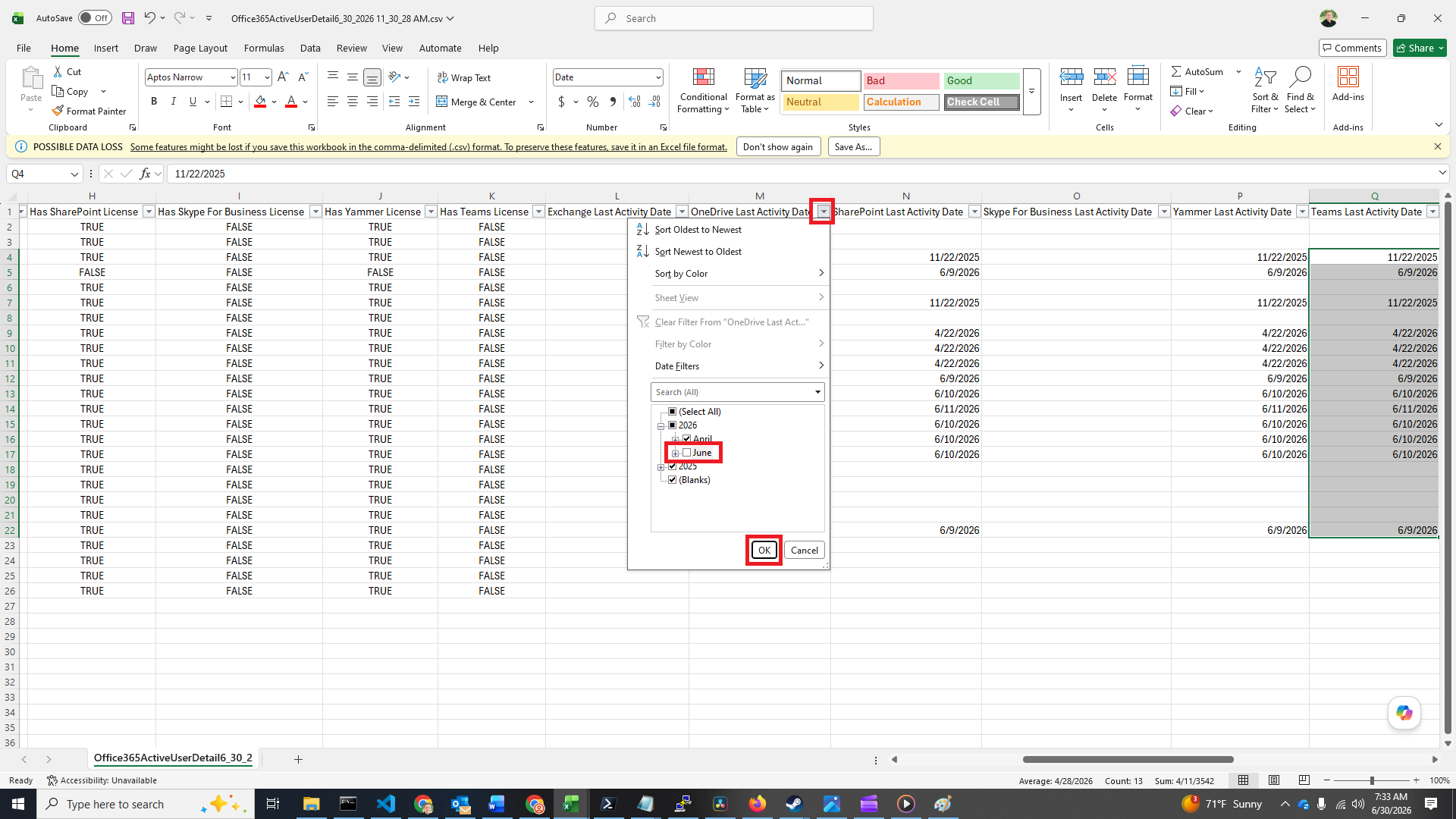Select Sort Oldest to Newest
This screenshot has width=1456, height=819.
coord(729,230)
